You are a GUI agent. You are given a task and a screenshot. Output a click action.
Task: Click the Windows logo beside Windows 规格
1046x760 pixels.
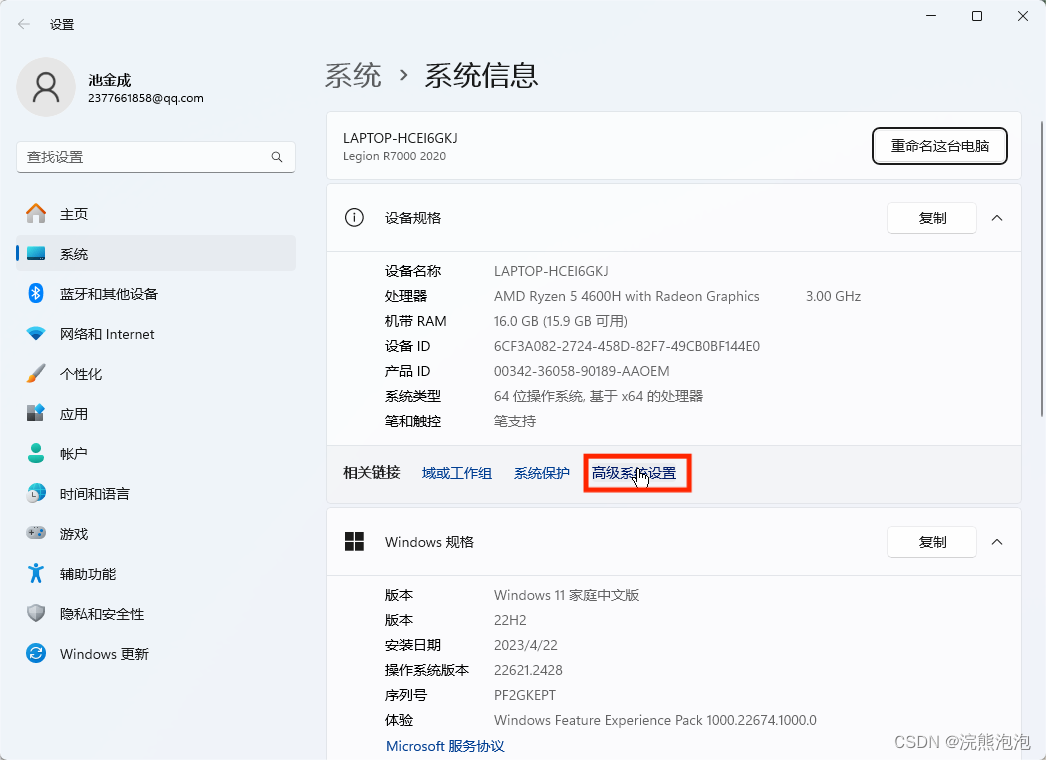coord(354,542)
